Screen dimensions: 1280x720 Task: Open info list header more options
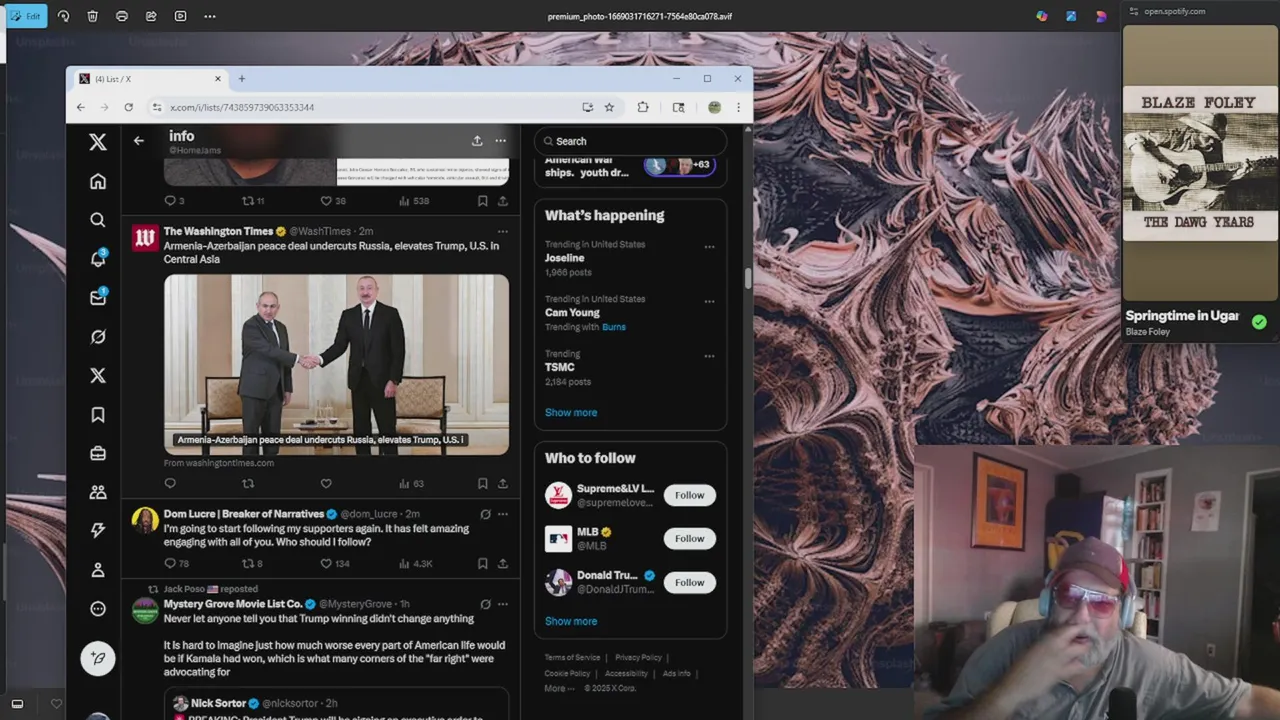[x=500, y=141]
